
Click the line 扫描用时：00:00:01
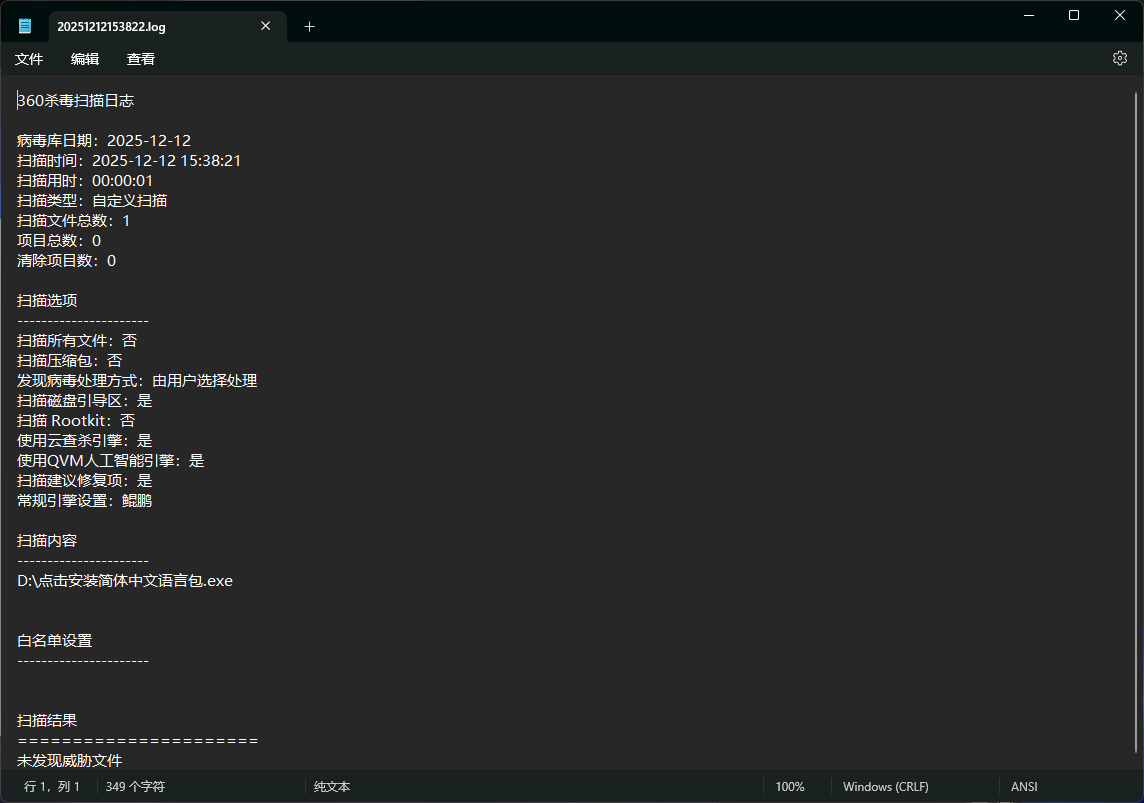pos(85,181)
